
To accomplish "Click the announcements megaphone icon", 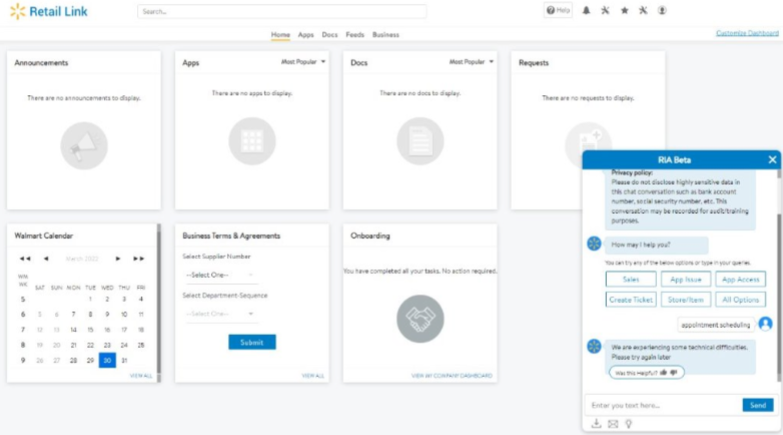I will 84,146.
